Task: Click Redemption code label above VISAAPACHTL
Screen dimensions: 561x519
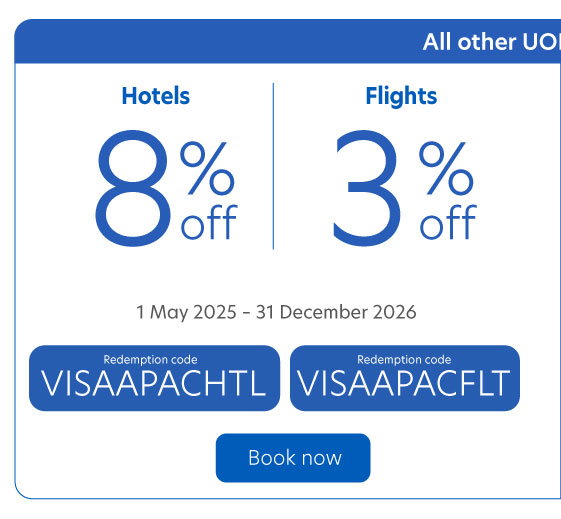Action: (x=150, y=359)
